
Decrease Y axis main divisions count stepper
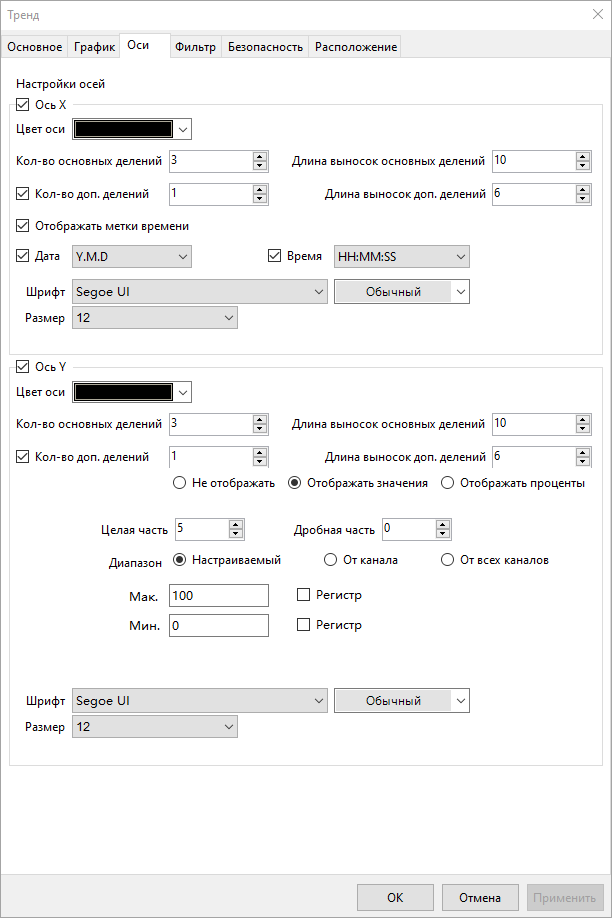(x=260, y=429)
